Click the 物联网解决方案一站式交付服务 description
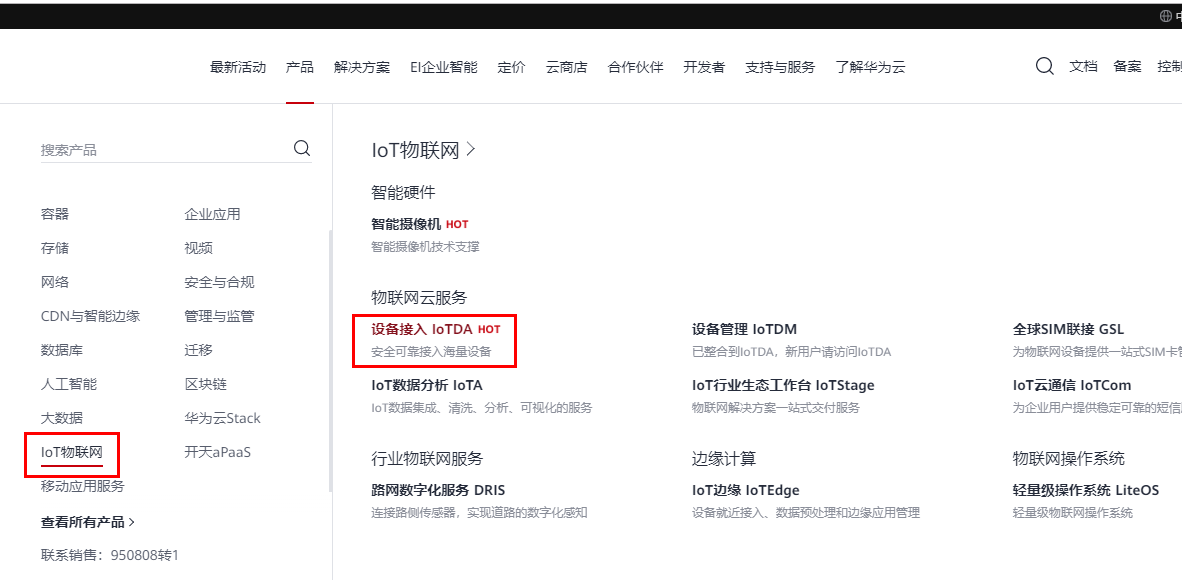 click(x=776, y=408)
